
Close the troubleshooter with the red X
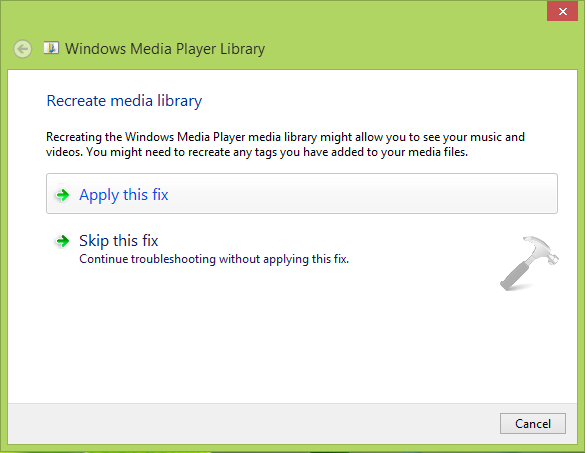pyautogui.click(x=563, y=11)
